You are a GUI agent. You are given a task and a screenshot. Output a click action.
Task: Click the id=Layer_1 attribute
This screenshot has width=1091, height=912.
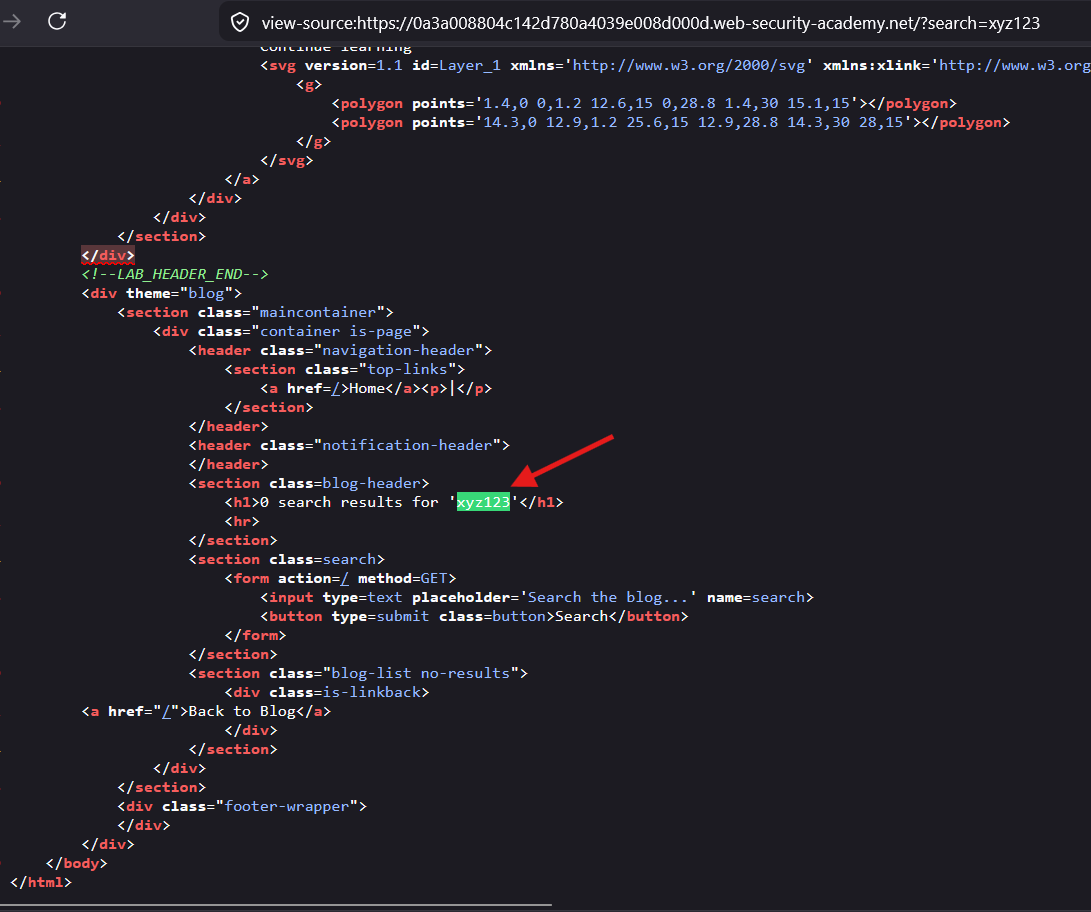click(456, 65)
